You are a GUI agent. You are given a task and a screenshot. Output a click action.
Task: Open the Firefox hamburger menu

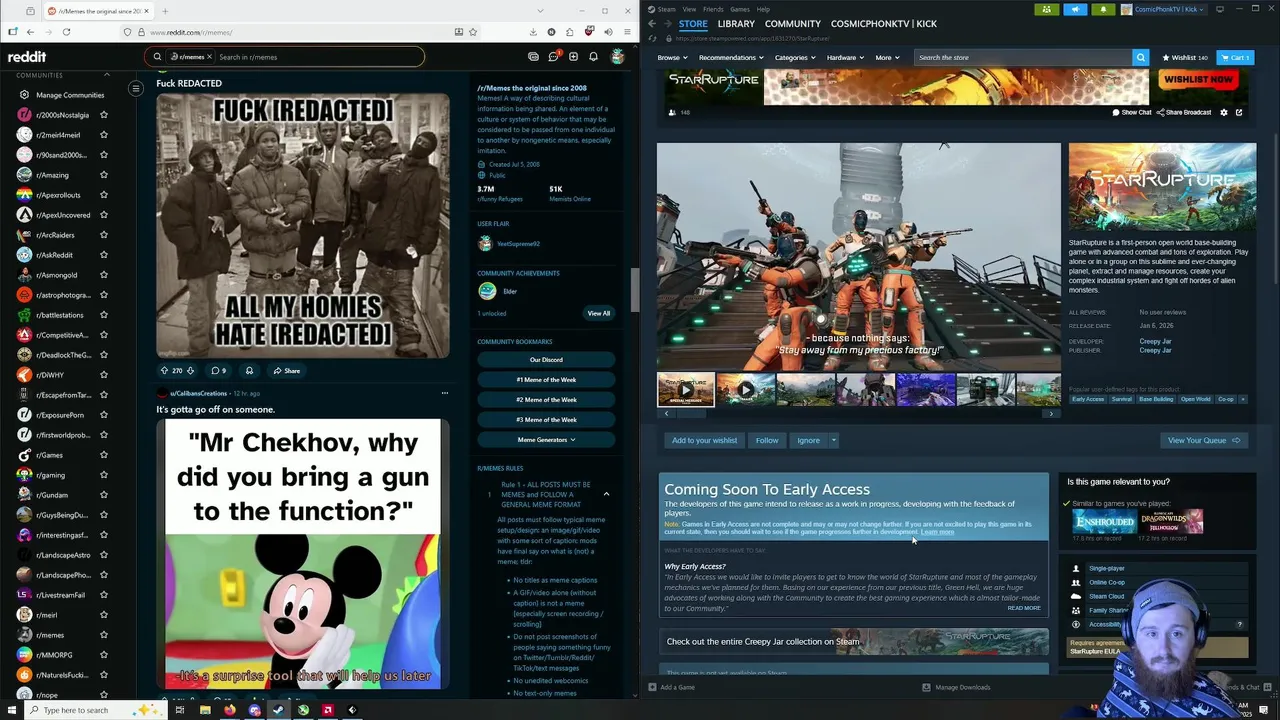click(x=626, y=32)
